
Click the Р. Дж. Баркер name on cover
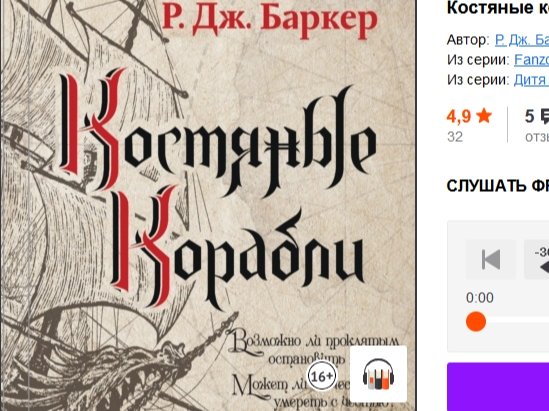pos(270,19)
